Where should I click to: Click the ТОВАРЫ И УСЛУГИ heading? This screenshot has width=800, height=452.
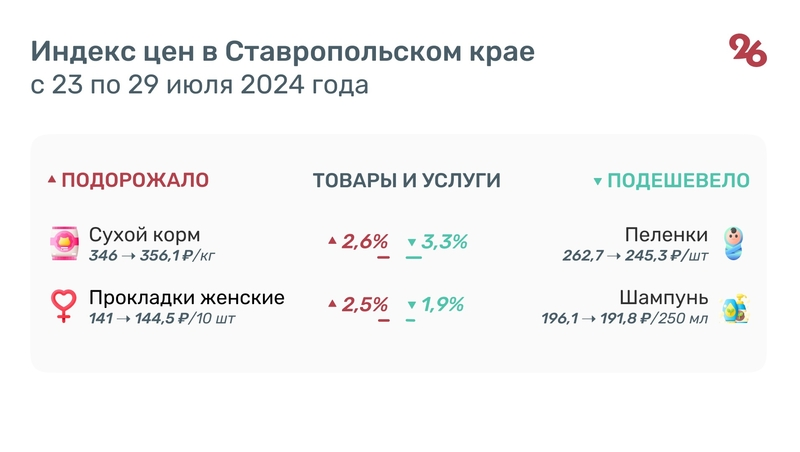coord(406,181)
